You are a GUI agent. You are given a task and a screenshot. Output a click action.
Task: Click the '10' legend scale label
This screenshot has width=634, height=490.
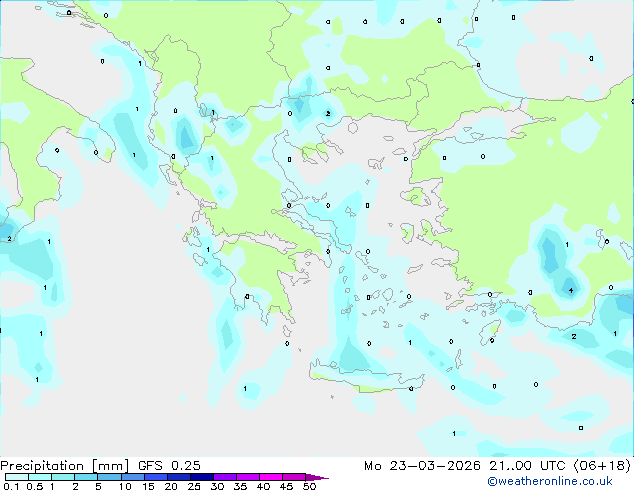point(125,486)
